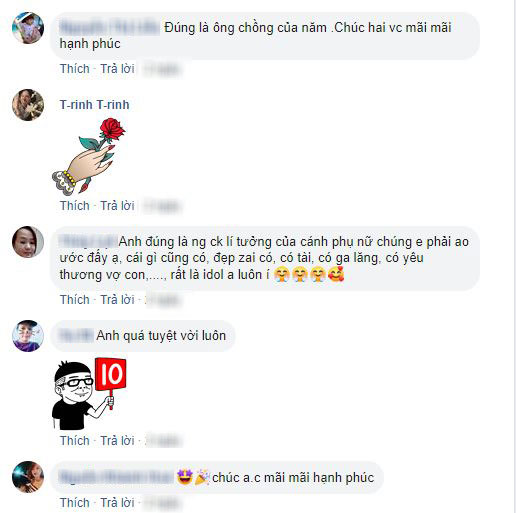
Task: Click Trả lời under the rose sticker
Action: 117,206
